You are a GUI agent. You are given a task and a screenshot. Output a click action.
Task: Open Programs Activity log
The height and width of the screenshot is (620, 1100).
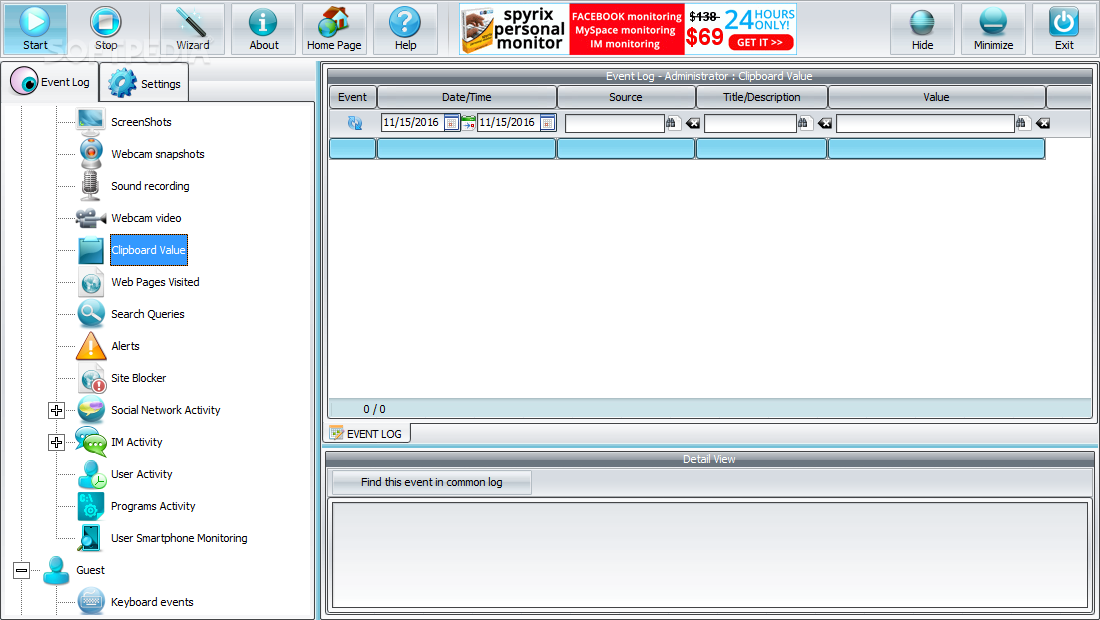[153, 506]
